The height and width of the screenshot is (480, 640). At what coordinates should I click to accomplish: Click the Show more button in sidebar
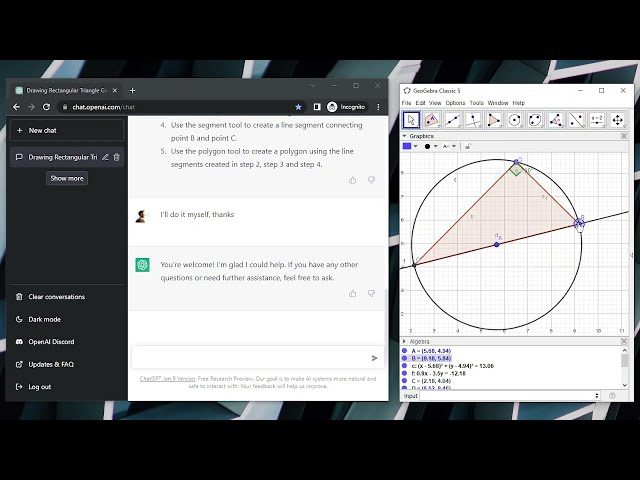pyautogui.click(x=67, y=178)
